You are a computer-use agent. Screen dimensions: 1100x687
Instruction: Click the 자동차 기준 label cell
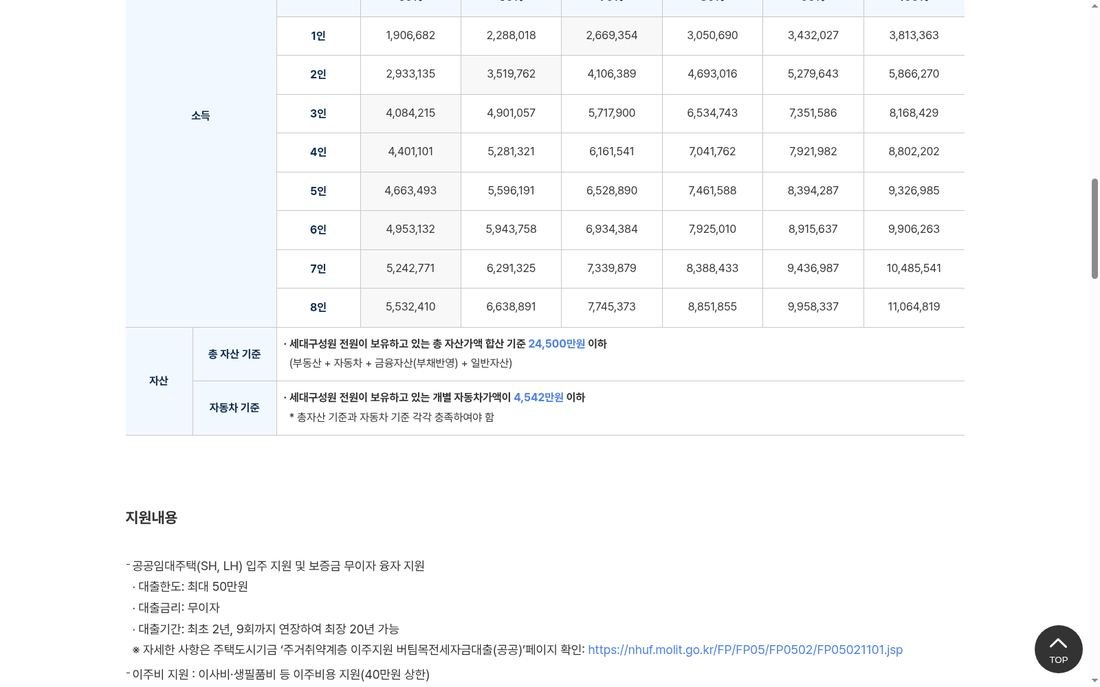pos(234,408)
